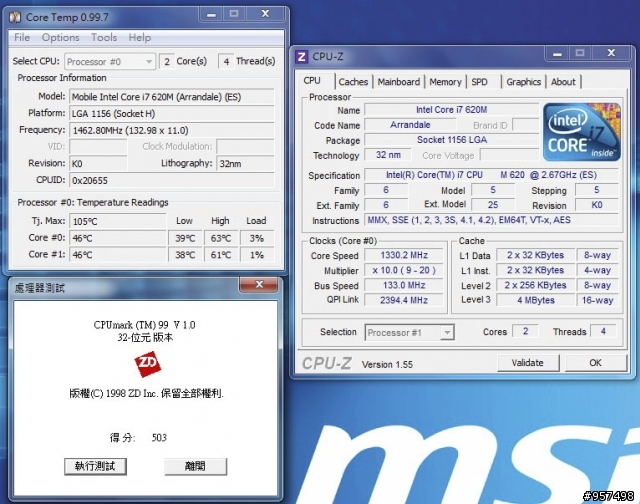Click the Validate button in CPU-Z
Image resolution: width=640 pixels, height=504 pixels.
click(528, 363)
